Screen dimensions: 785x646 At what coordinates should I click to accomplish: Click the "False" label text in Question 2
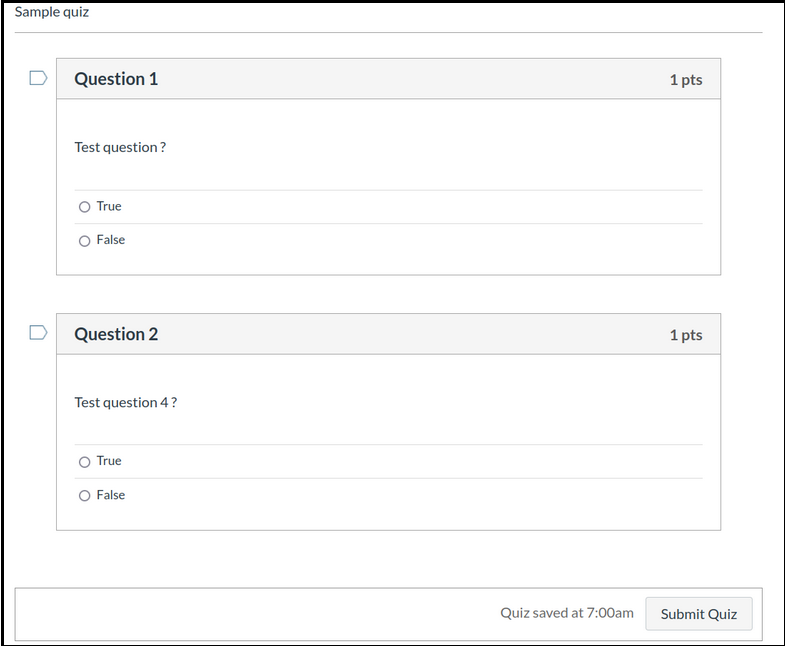point(111,495)
